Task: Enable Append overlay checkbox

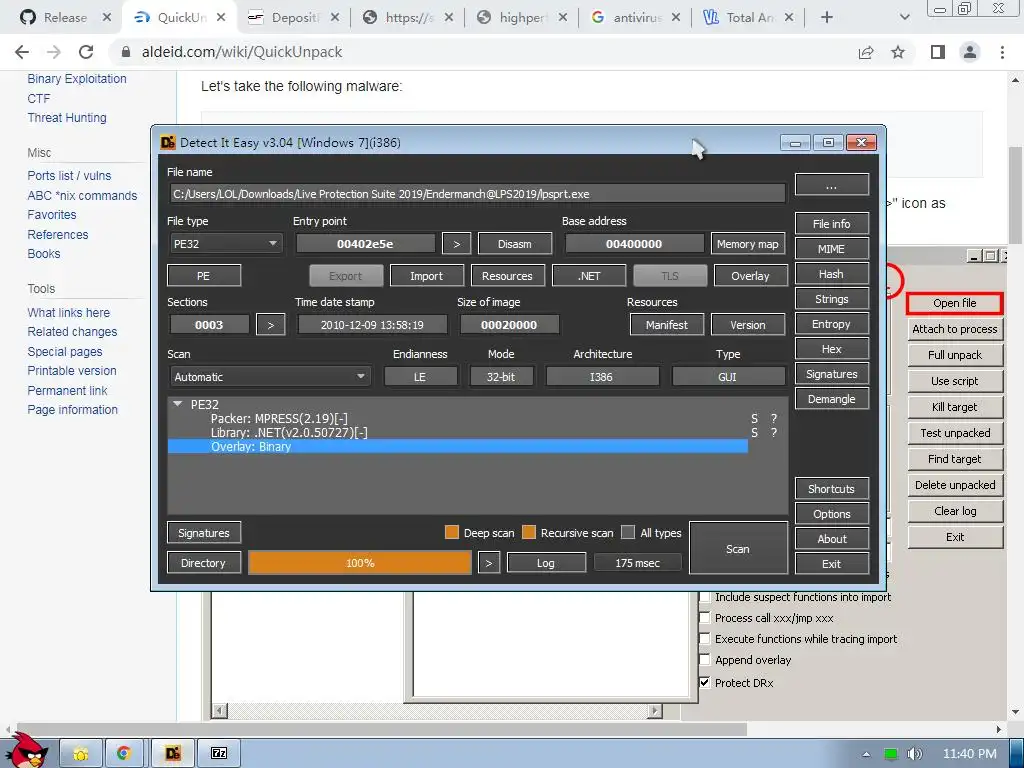Action: (x=705, y=660)
